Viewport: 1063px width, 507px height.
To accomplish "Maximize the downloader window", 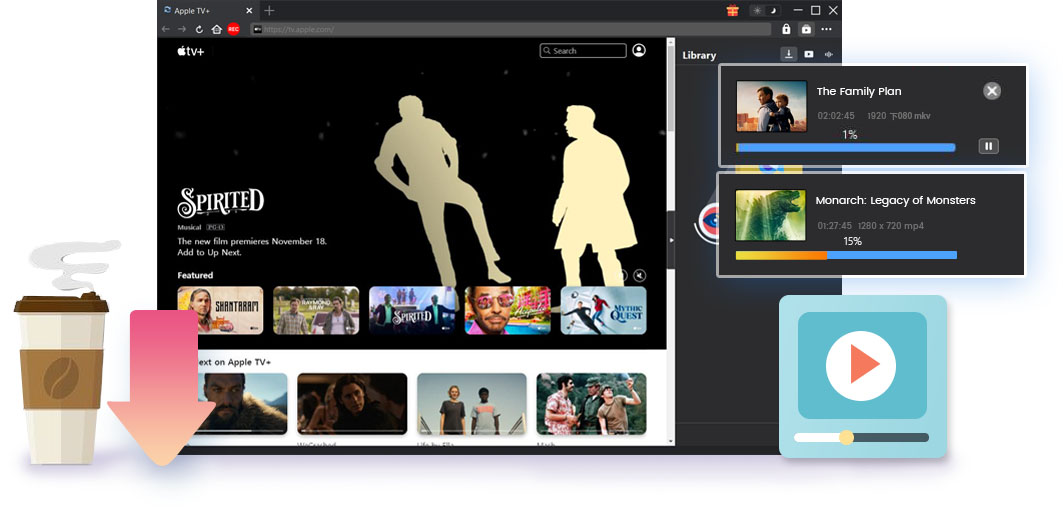I will coord(816,10).
